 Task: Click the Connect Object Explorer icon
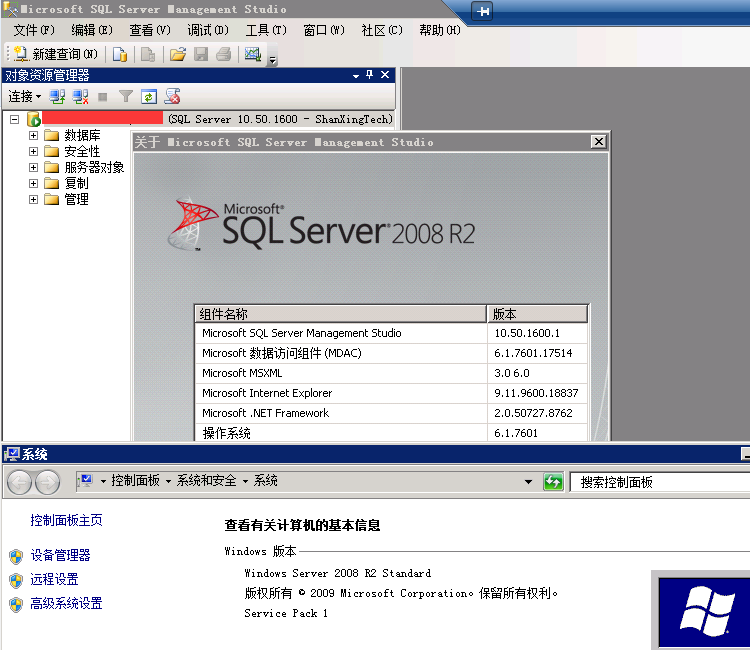click(x=57, y=97)
